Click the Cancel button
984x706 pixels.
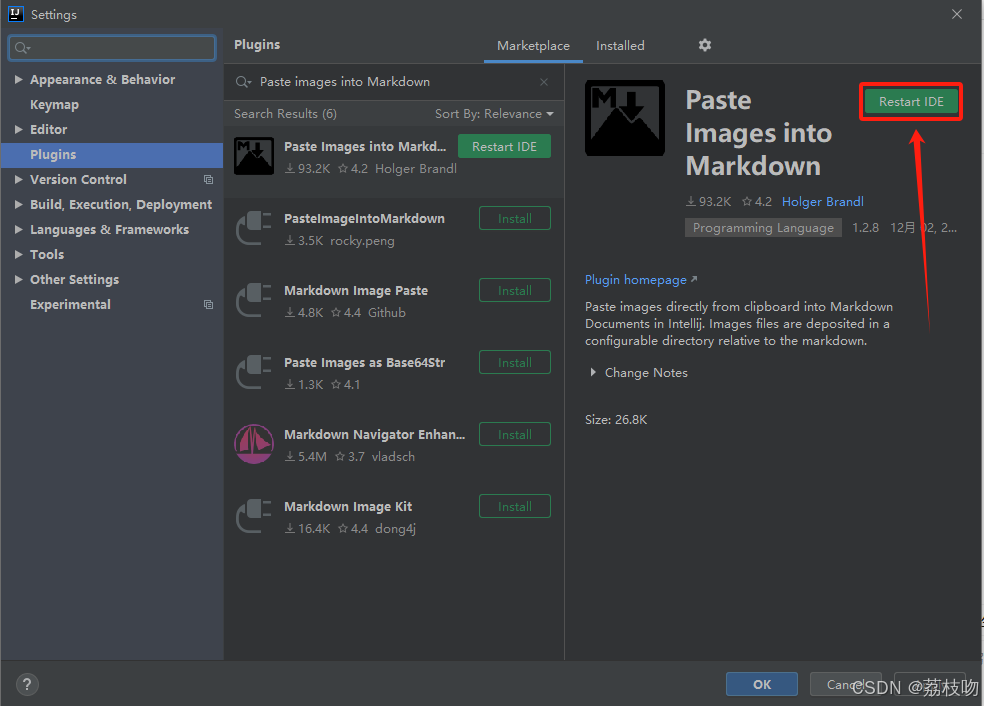tap(845, 684)
